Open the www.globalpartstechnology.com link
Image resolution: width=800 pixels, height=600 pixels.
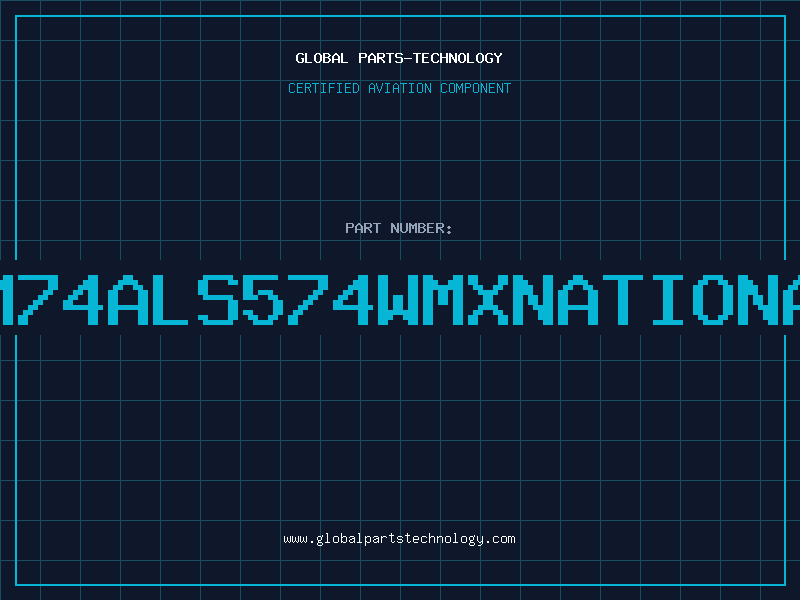[x=399, y=539]
